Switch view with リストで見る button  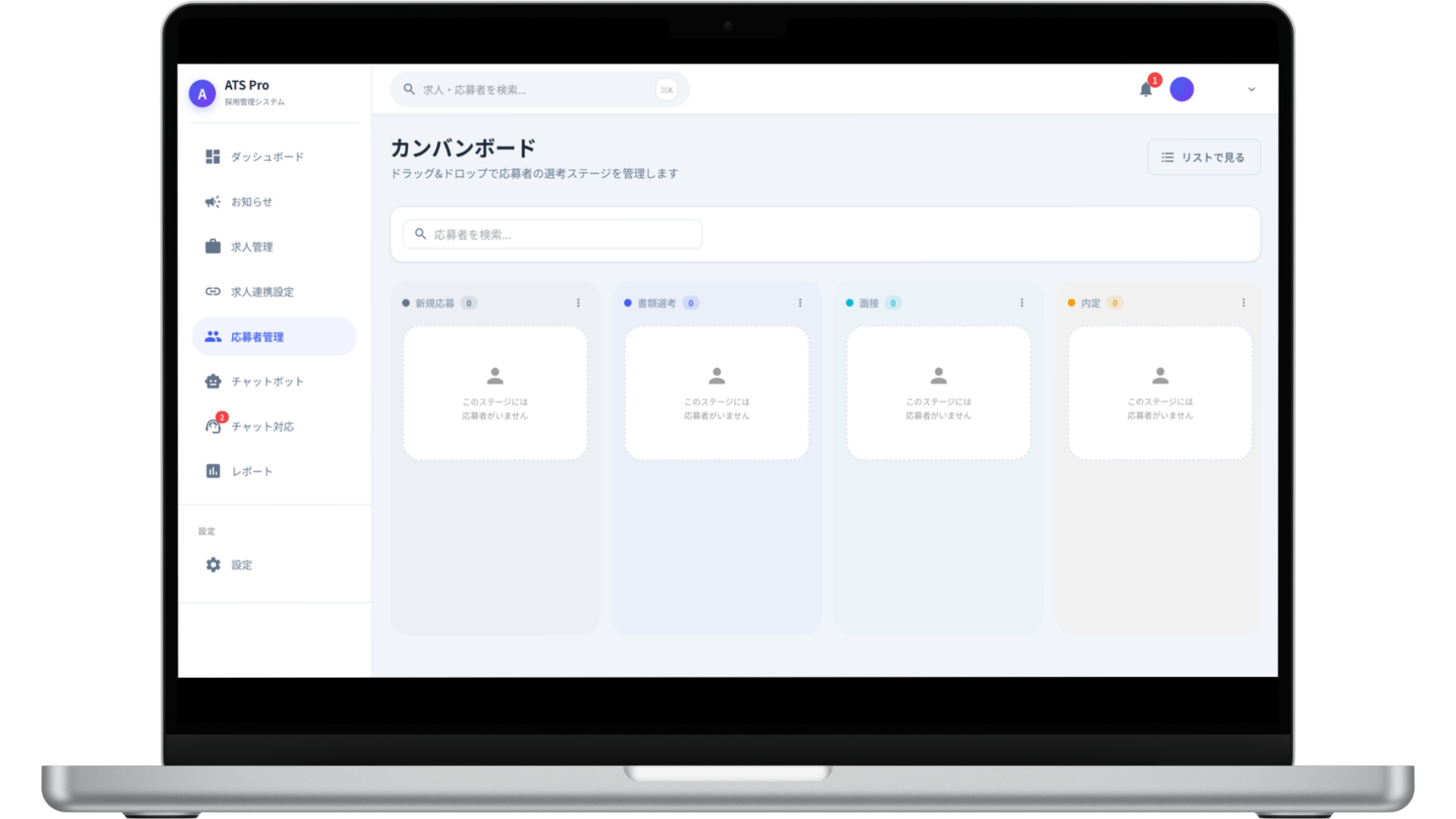[1203, 157]
